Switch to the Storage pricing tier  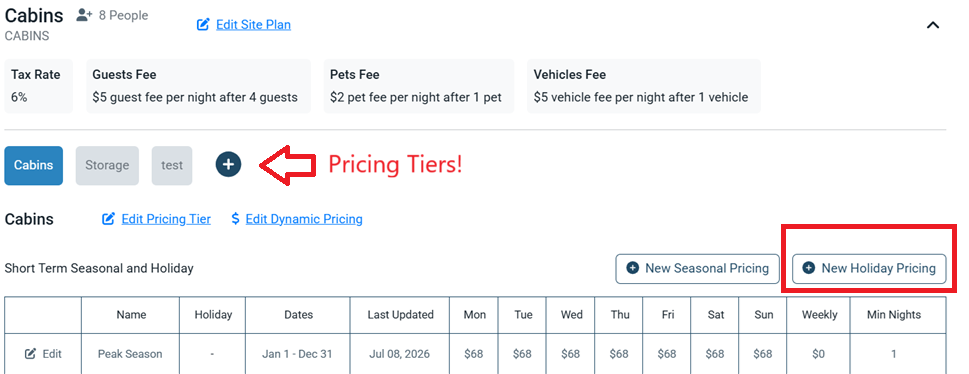point(107,166)
